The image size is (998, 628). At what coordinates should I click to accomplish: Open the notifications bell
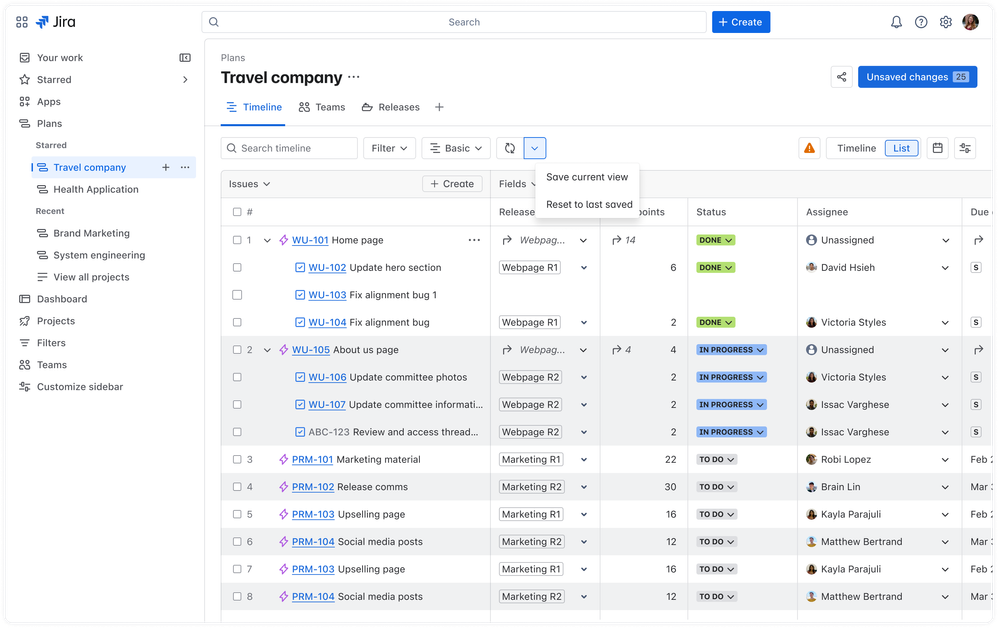tap(896, 22)
